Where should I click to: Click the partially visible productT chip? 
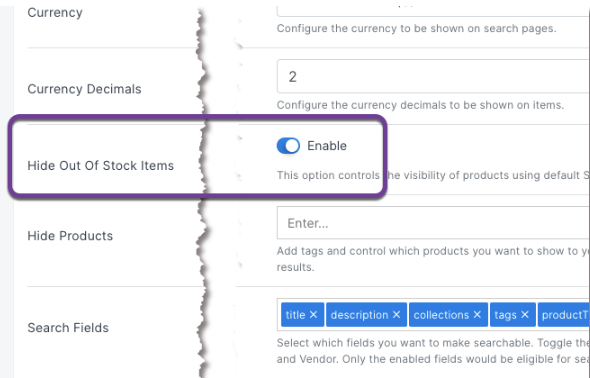pos(564,314)
